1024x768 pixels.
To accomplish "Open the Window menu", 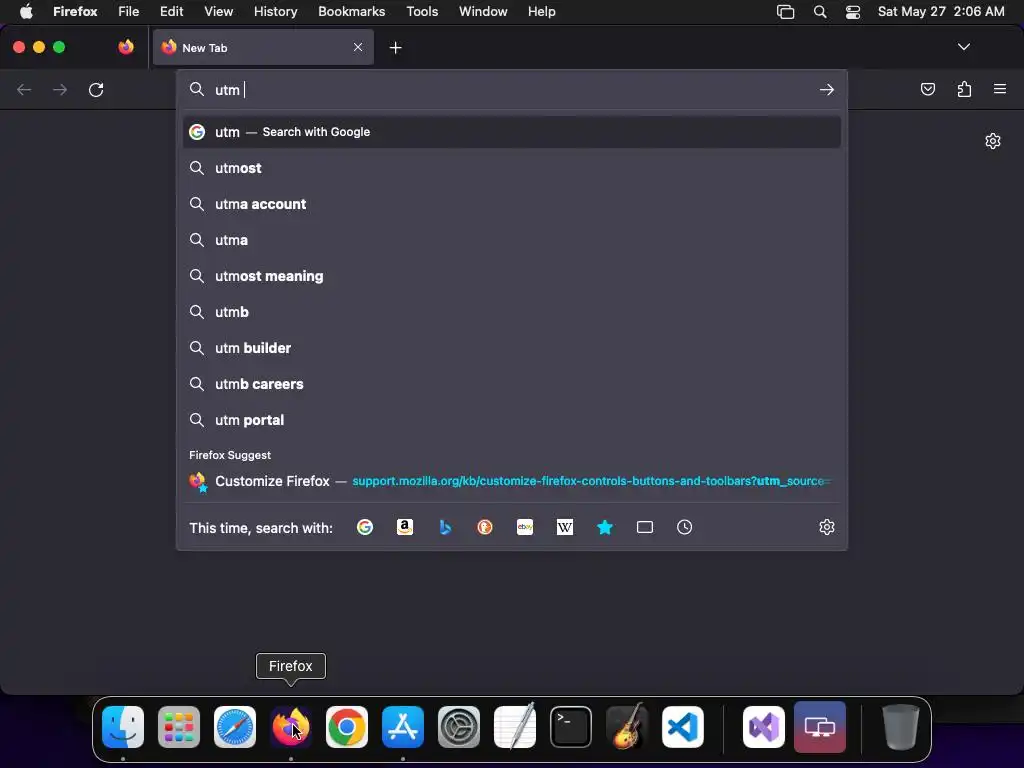I will 483,11.
